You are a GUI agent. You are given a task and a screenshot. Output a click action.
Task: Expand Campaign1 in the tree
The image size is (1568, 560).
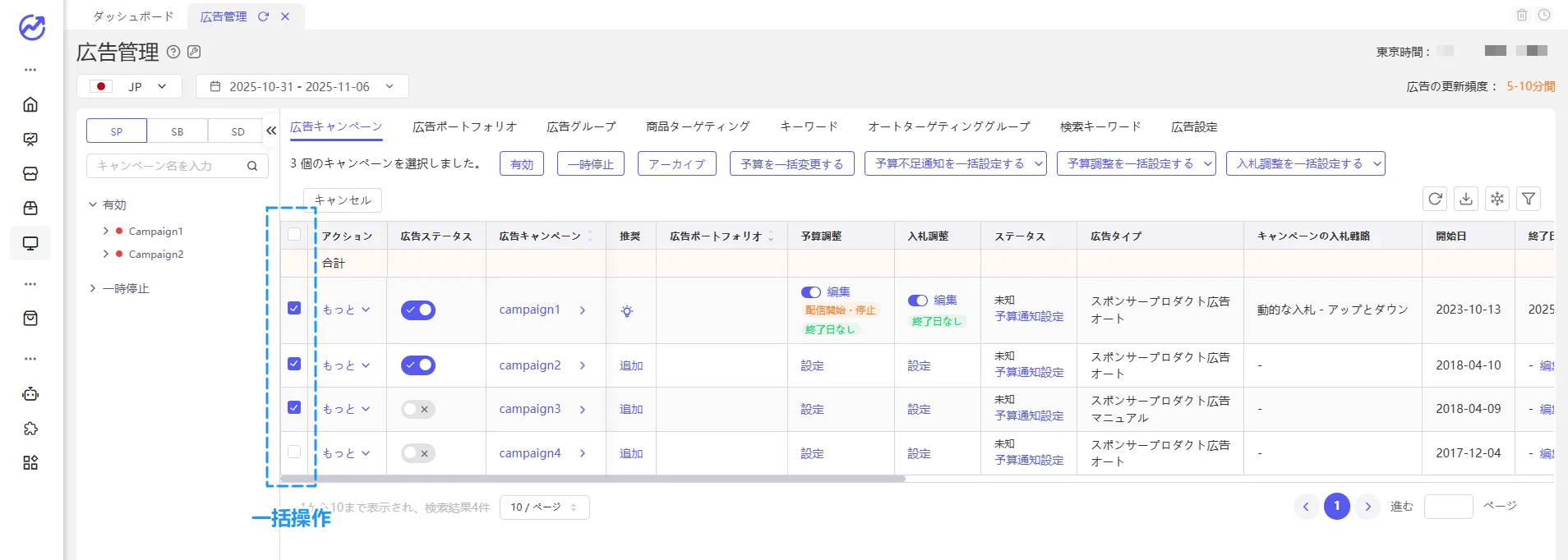pos(106,231)
